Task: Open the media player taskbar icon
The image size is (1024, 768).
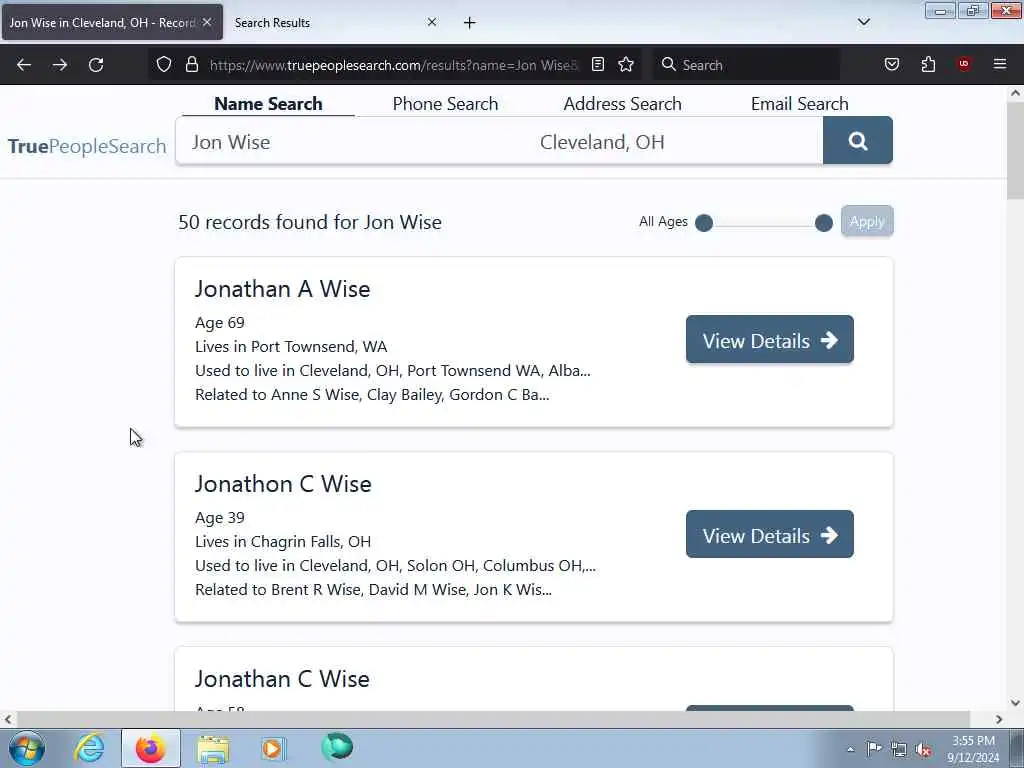Action: coord(273,748)
